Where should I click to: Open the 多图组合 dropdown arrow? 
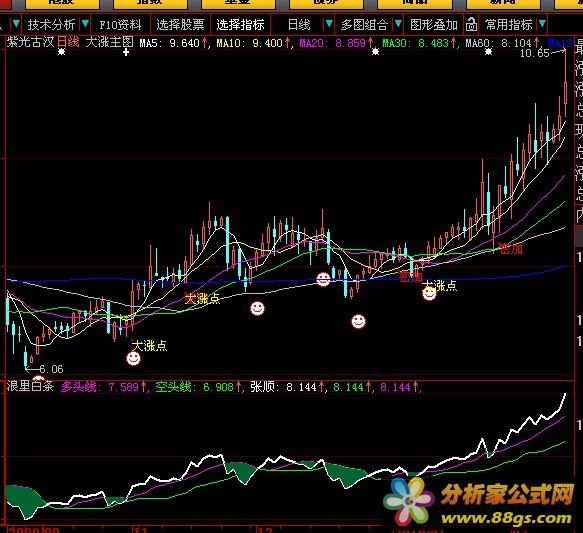[x=398, y=24]
